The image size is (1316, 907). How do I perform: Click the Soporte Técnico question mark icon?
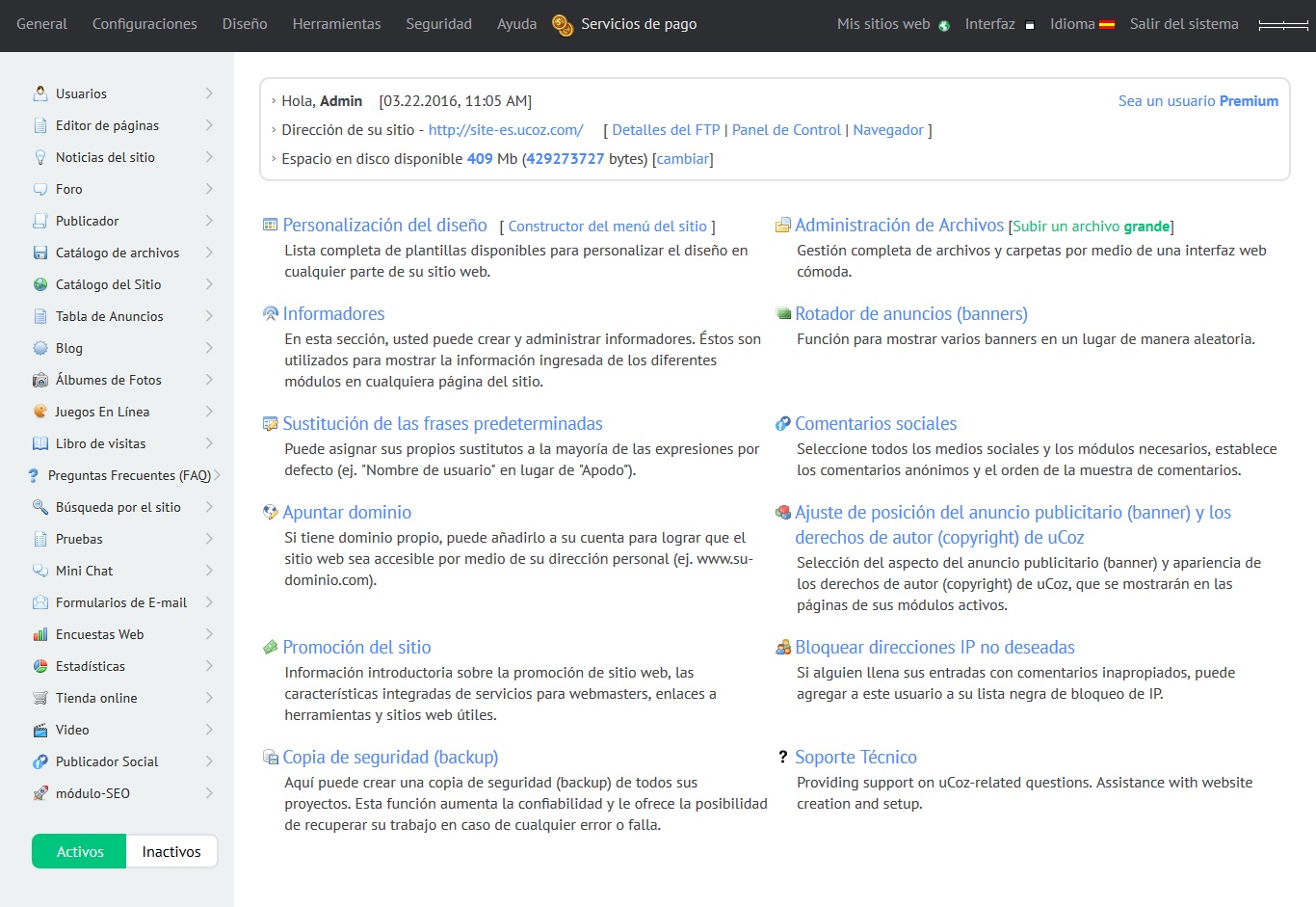click(x=782, y=758)
